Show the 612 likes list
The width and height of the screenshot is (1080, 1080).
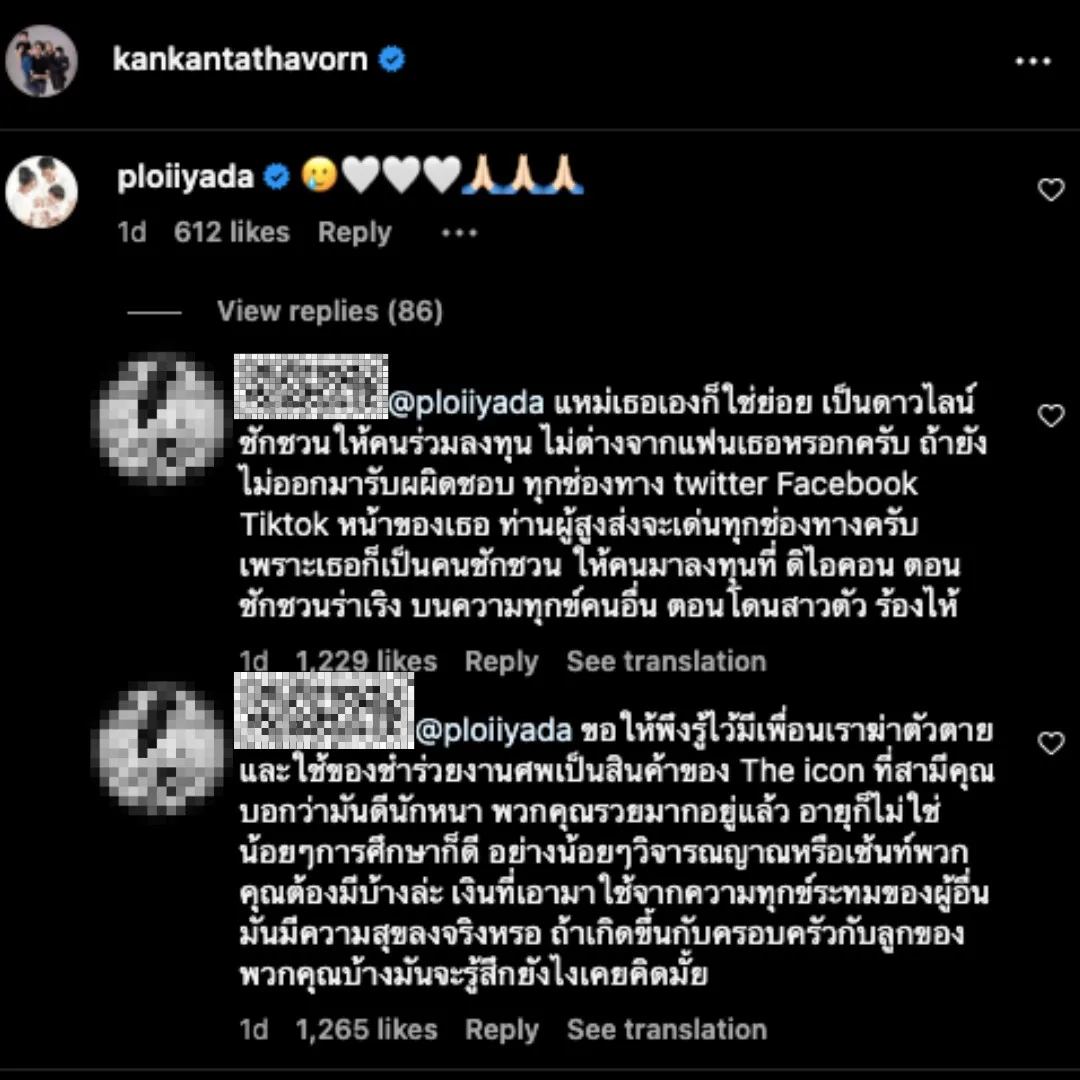[231, 232]
